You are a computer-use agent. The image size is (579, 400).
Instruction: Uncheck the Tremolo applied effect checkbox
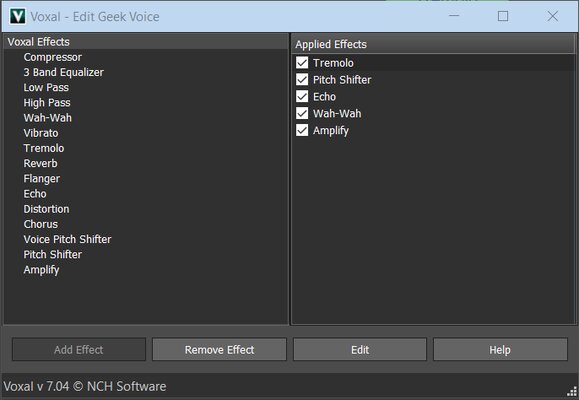point(302,63)
